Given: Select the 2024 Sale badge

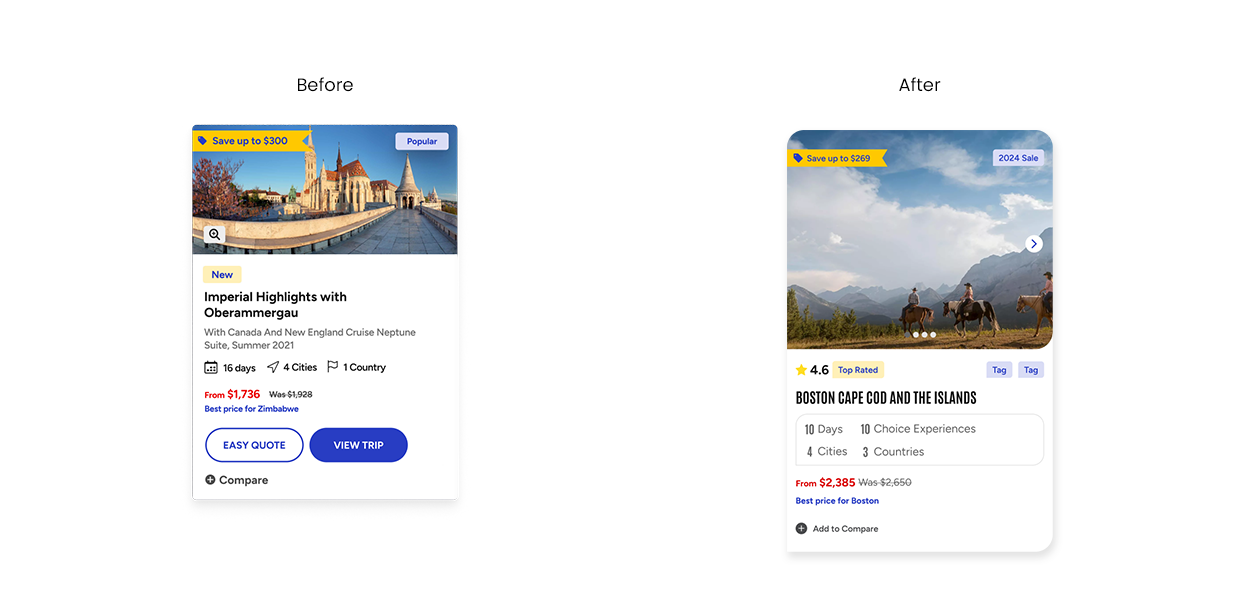Looking at the screenshot, I should (x=1018, y=158).
